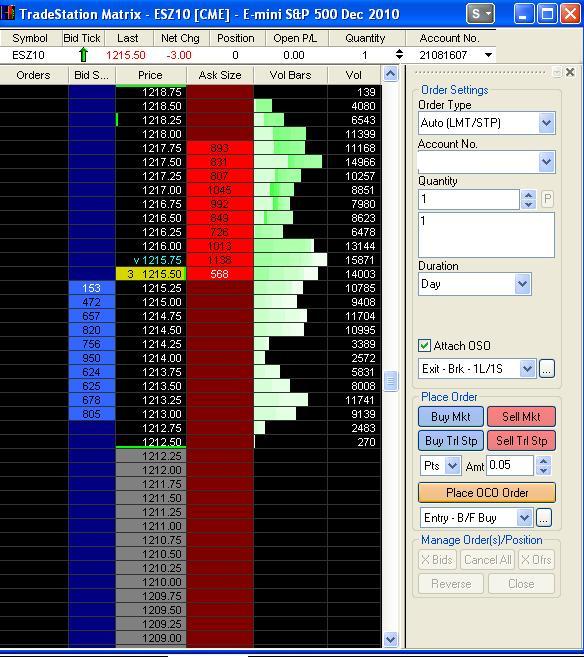Click the Quantity input field
This screenshot has width=584, height=657.
click(x=469, y=199)
